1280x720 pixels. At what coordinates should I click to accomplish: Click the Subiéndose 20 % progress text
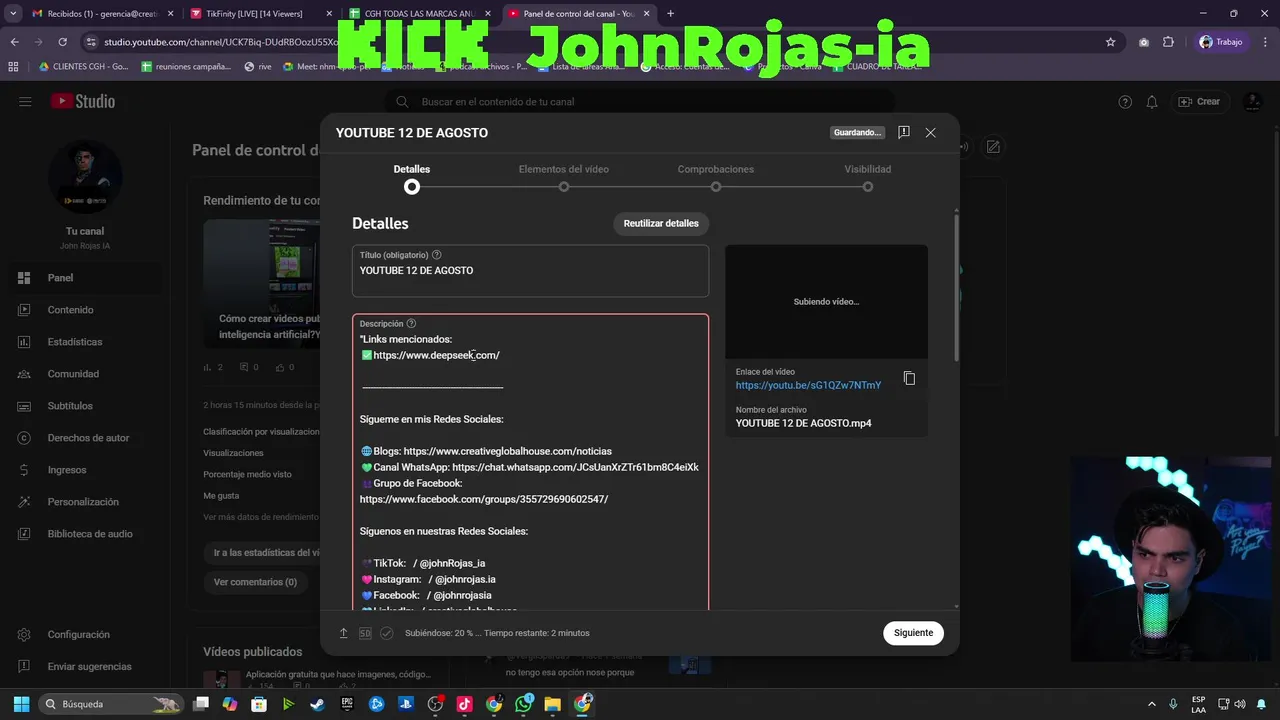497,633
